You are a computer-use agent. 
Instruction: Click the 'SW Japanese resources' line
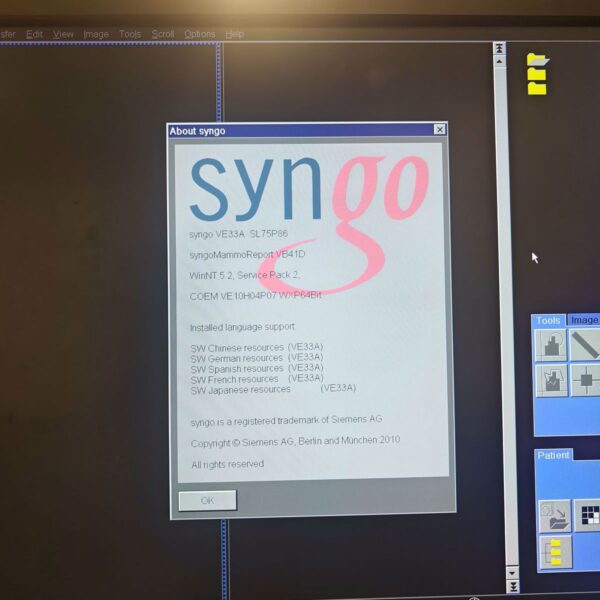273,389
